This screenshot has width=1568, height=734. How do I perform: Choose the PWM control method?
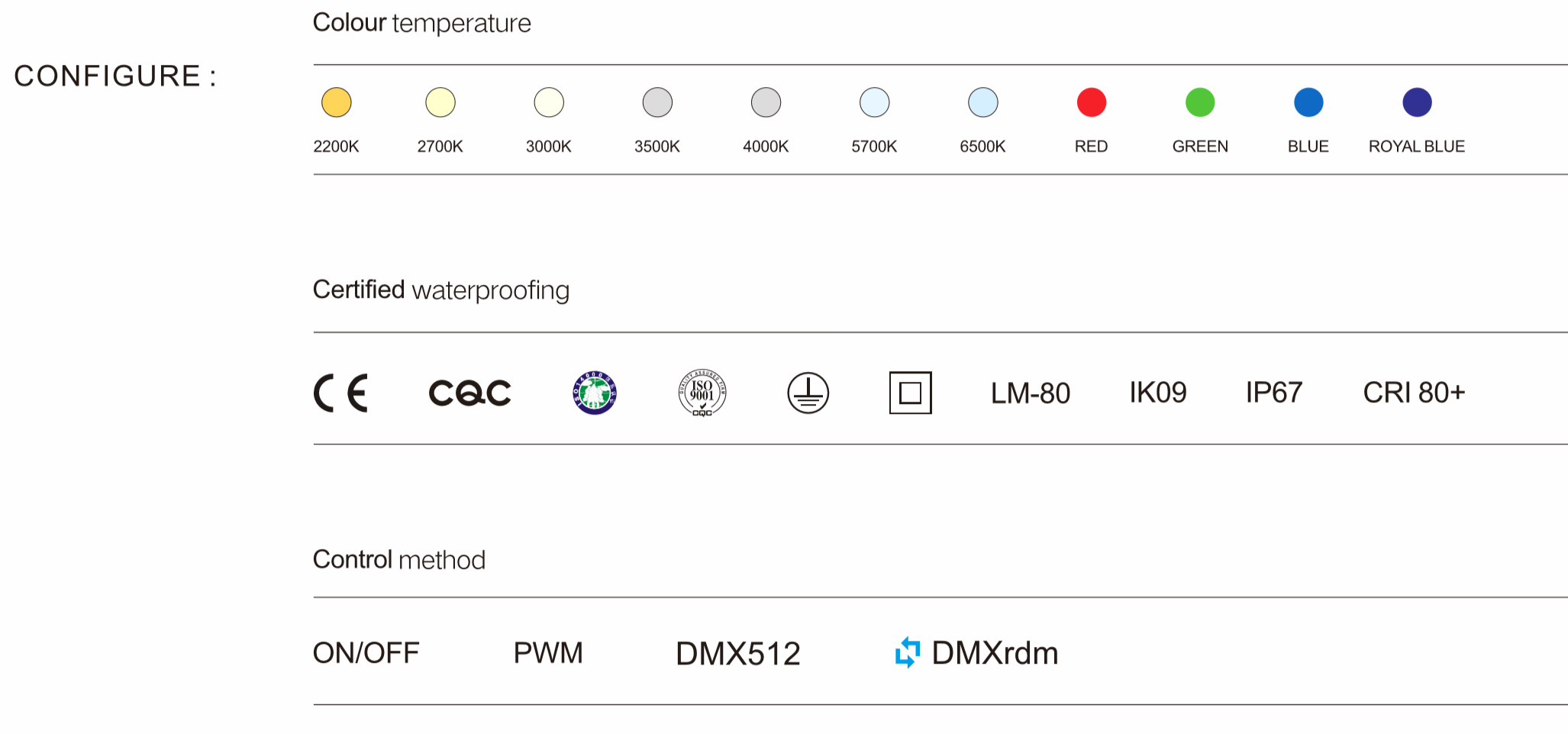[x=548, y=653]
